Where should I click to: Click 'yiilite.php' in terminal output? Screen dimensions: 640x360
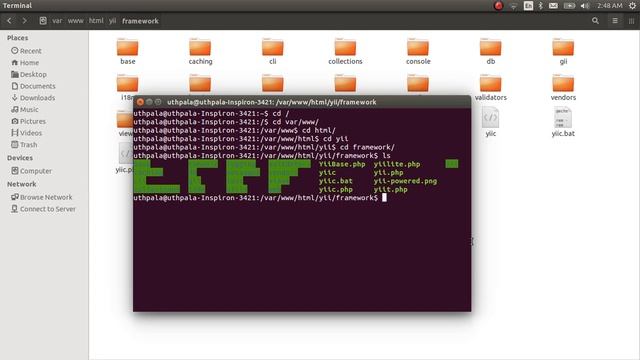pos(397,164)
